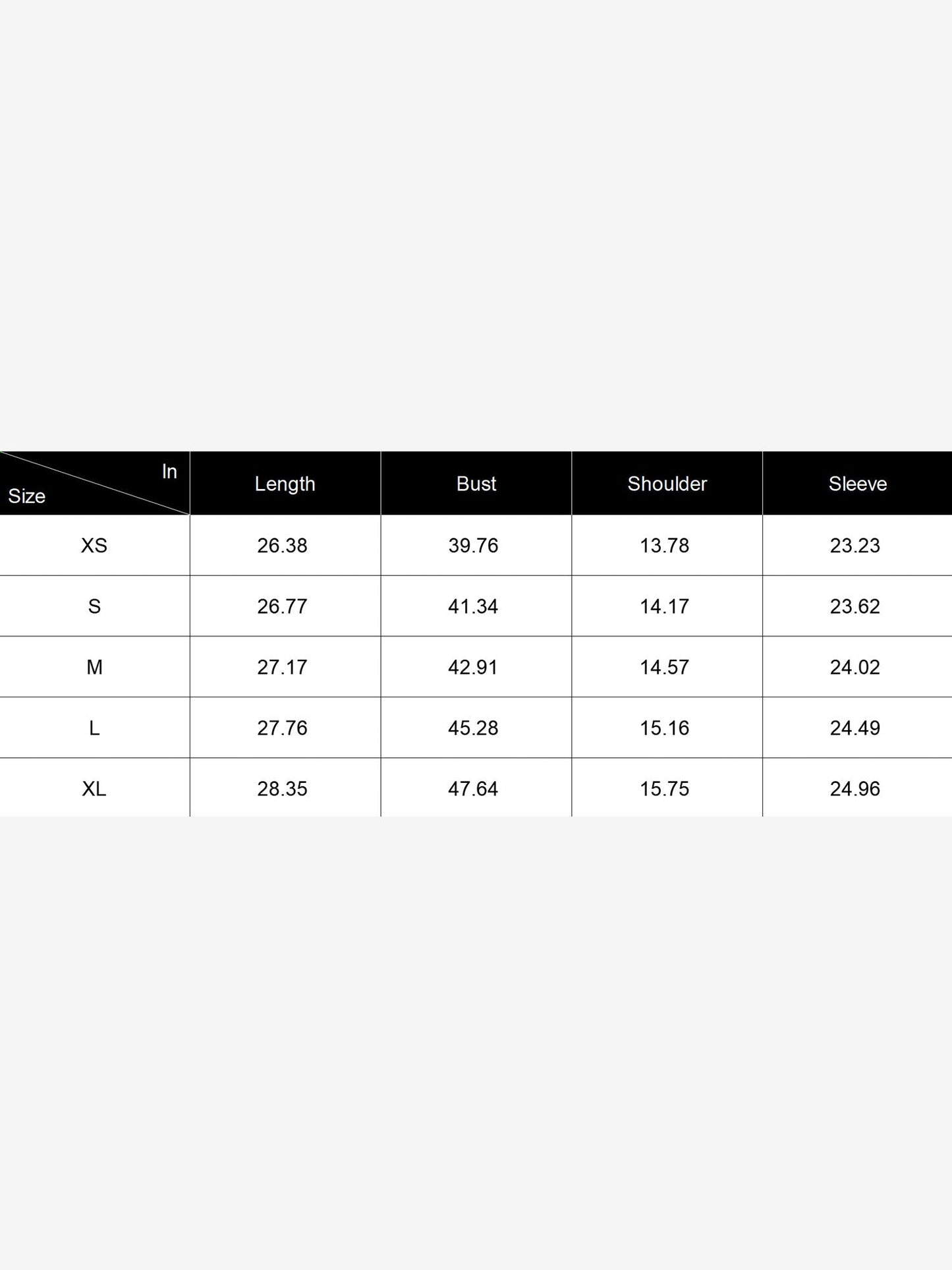This screenshot has height=1270, width=952.
Task: Click the Bust column header
Action: coord(476,484)
